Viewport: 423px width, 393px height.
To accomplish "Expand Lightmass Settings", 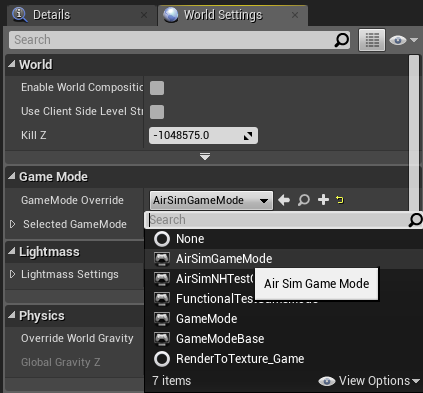I will [x=12, y=274].
